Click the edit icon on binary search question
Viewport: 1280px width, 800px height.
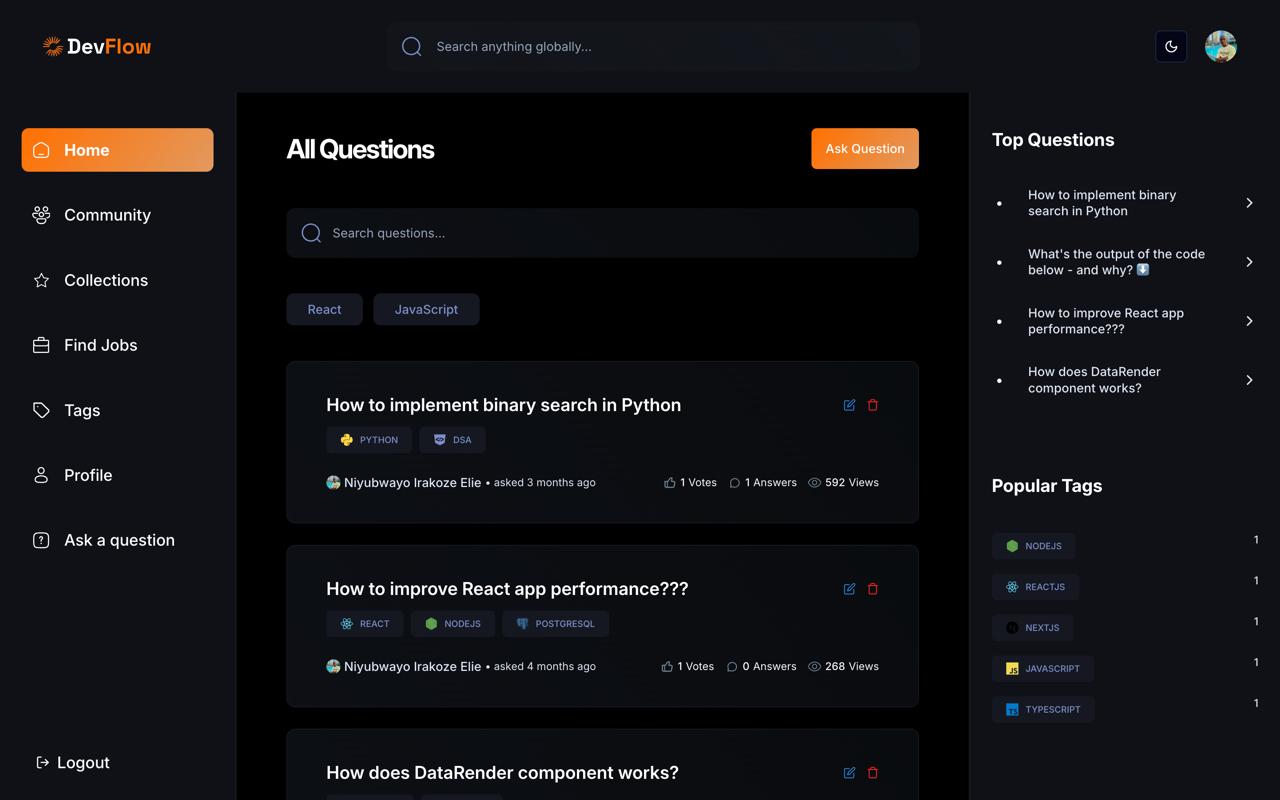pos(849,405)
